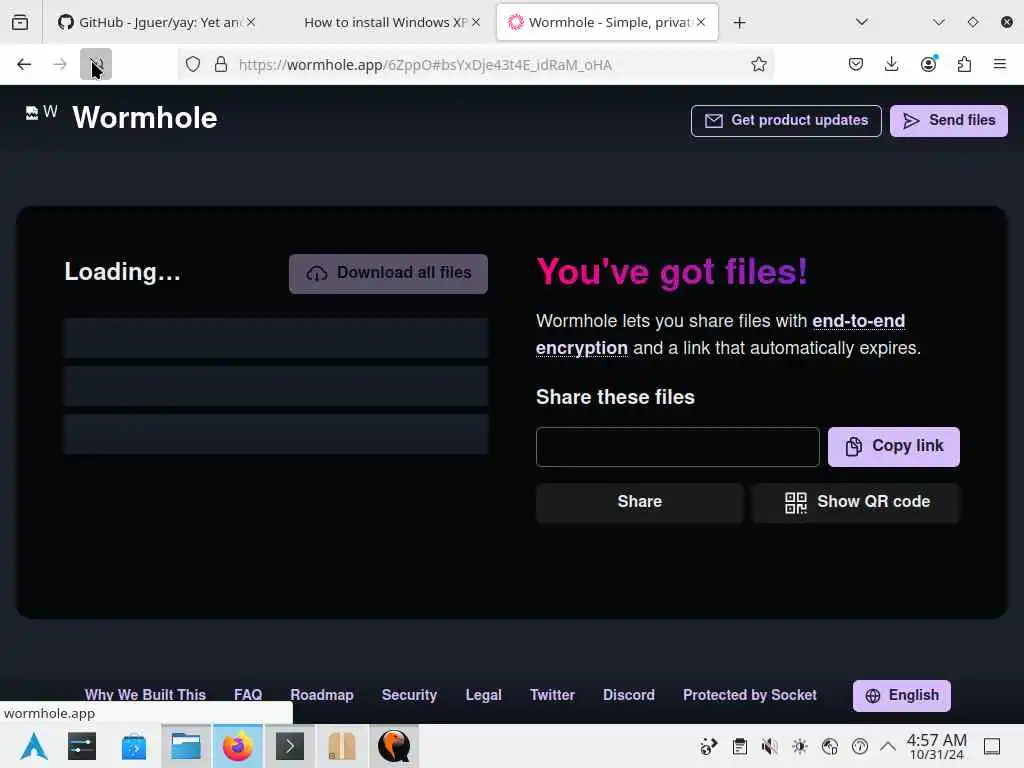This screenshot has width=1024, height=768.
Task: Open the archive package taskbar icon
Action: pos(342,746)
